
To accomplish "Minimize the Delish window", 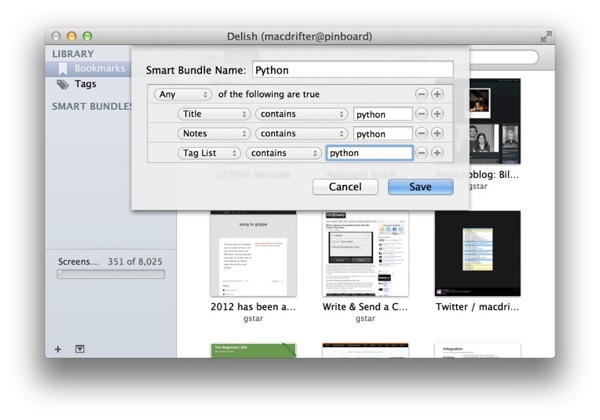I will (72, 36).
